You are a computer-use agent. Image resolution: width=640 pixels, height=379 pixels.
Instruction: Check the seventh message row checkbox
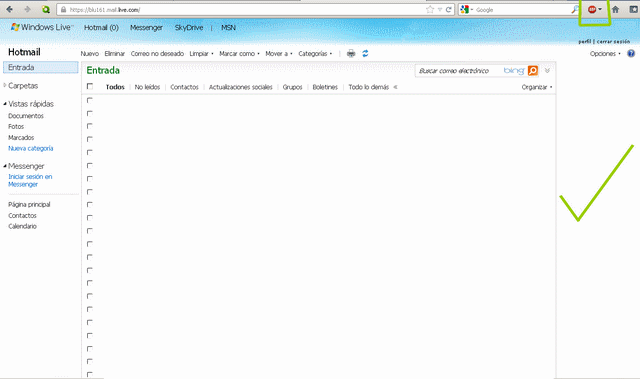click(90, 179)
